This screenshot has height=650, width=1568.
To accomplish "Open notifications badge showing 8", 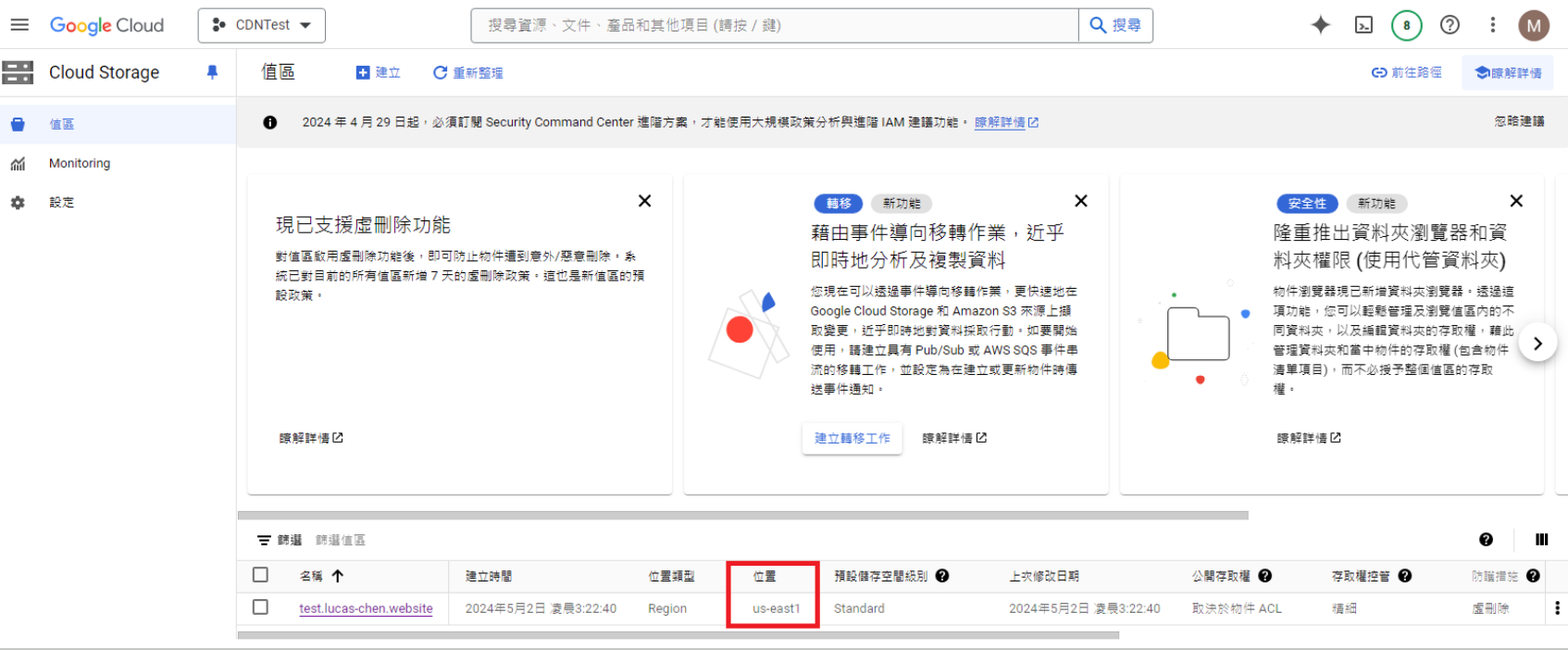I will point(1406,25).
